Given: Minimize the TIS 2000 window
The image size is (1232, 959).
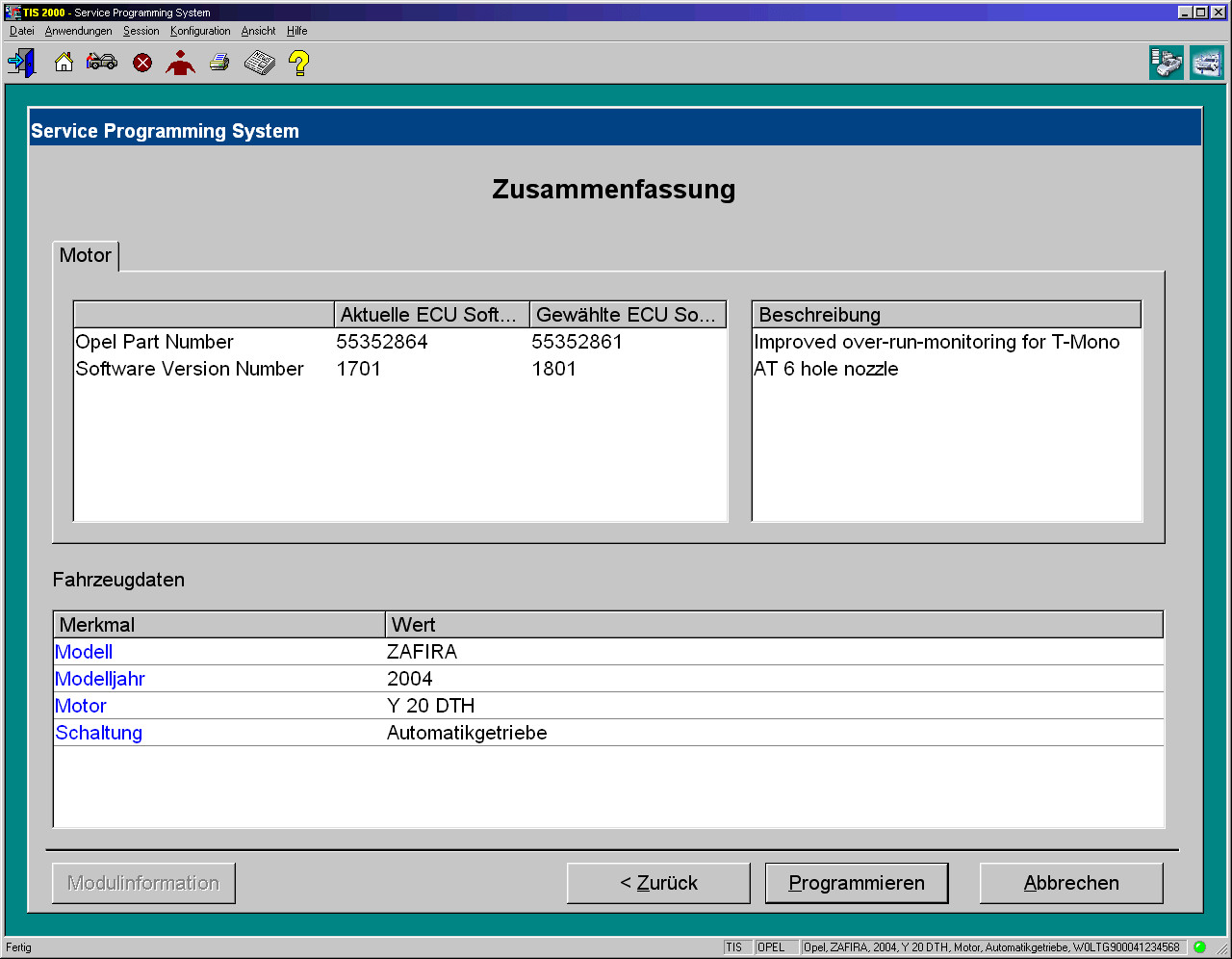Looking at the screenshot, I should coord(1186,13).
